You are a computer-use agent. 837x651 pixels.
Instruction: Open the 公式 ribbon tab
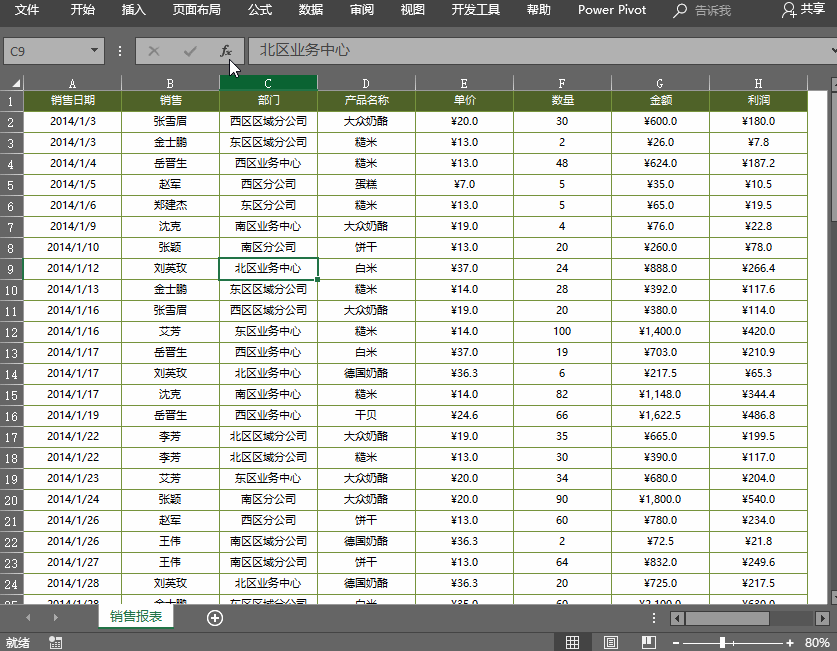click(260, 10)
